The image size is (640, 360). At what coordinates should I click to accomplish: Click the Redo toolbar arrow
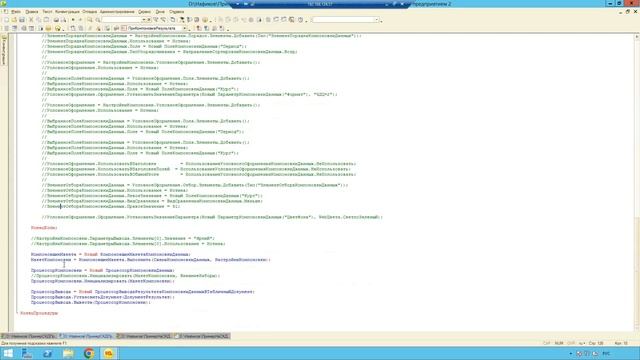(80, 20)
